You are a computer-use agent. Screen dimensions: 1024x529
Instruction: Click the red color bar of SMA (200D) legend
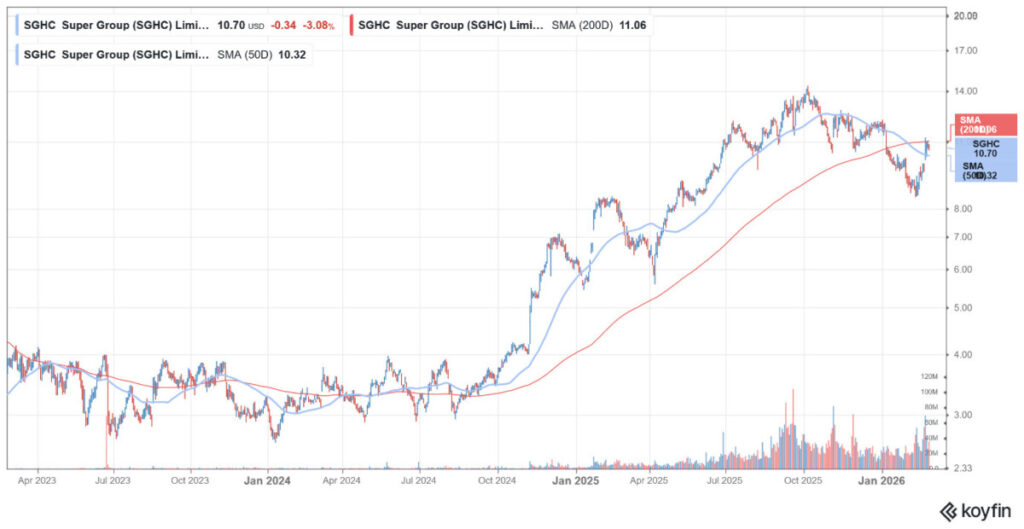point(352,22)
